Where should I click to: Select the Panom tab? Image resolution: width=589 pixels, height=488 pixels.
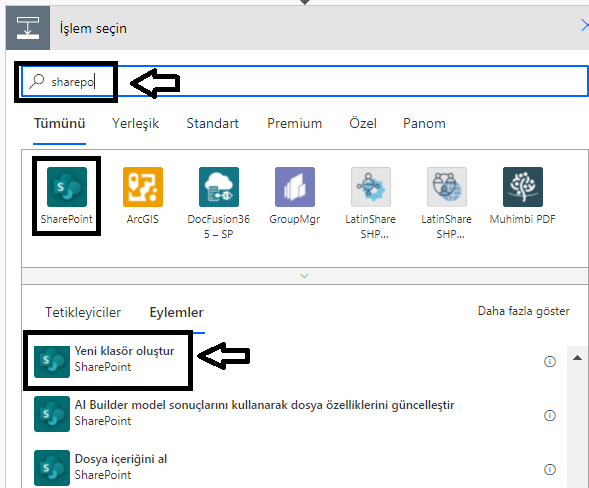tap(424, 123)
